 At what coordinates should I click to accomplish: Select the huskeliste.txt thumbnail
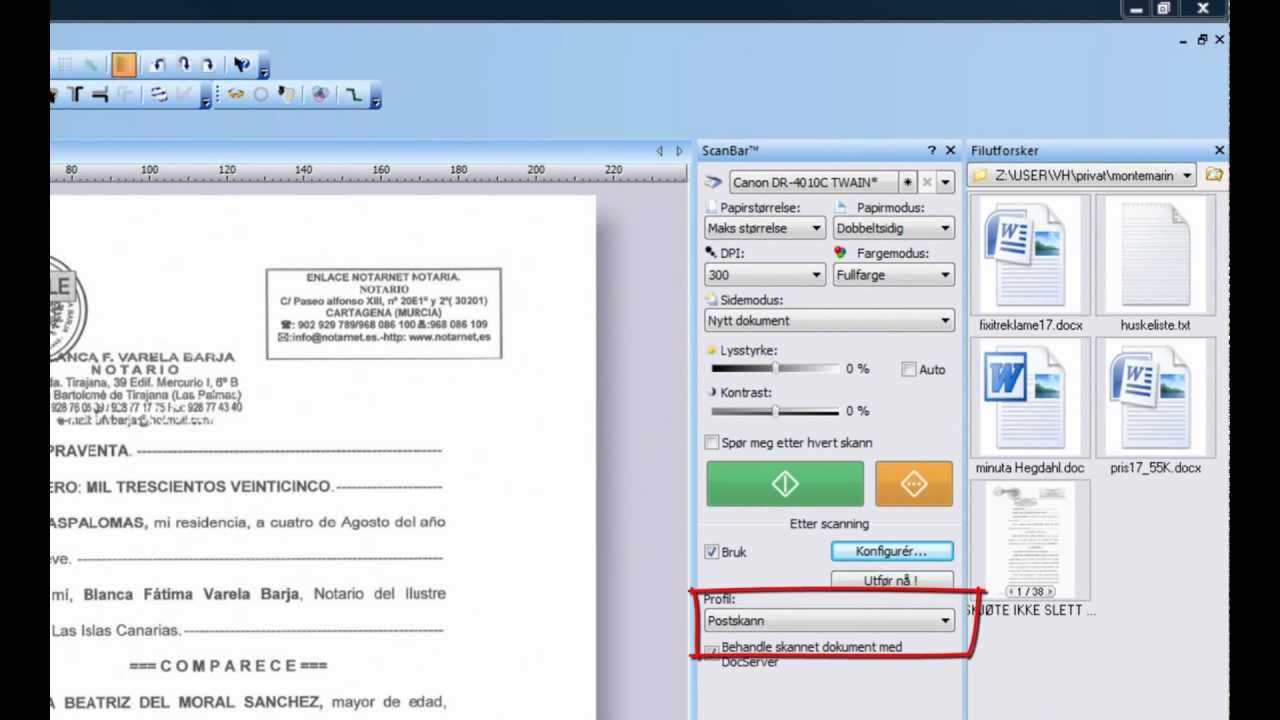pos(1155,255)
